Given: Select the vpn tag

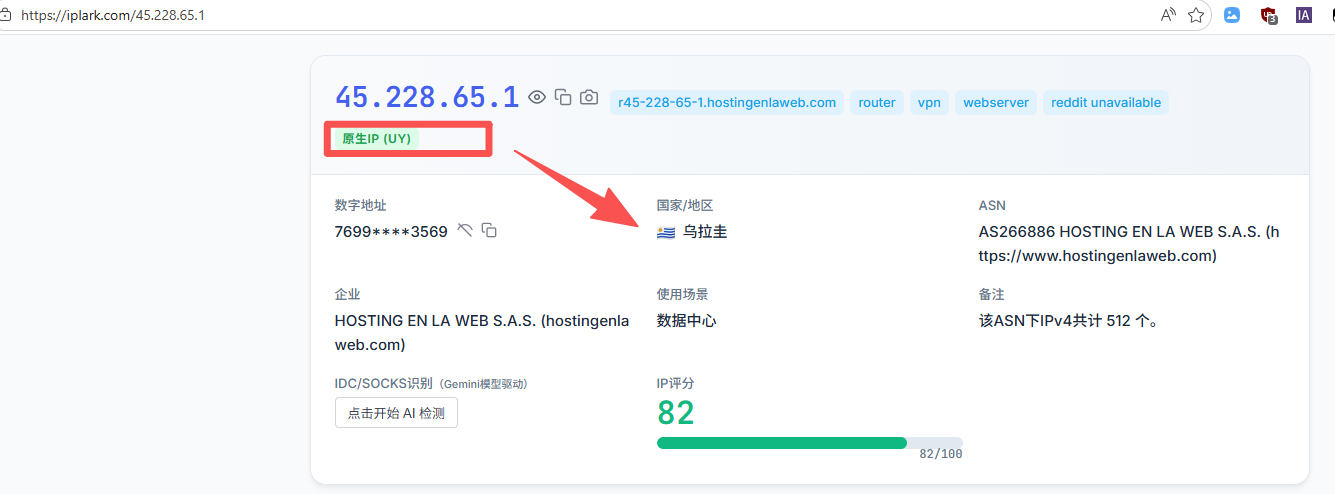Looking at the screenshot, I should [929, 102].
